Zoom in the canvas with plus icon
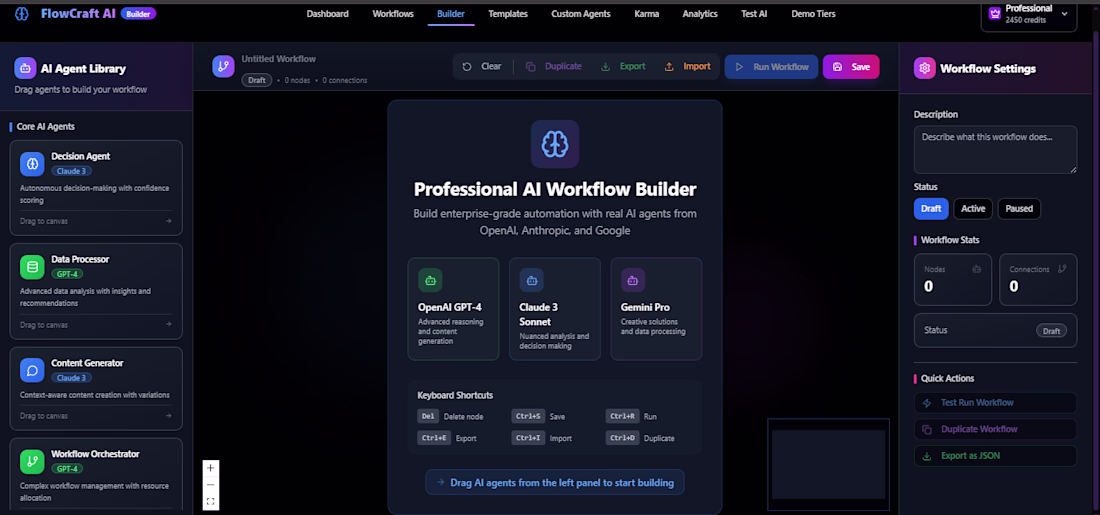 (x=210, y=468)
